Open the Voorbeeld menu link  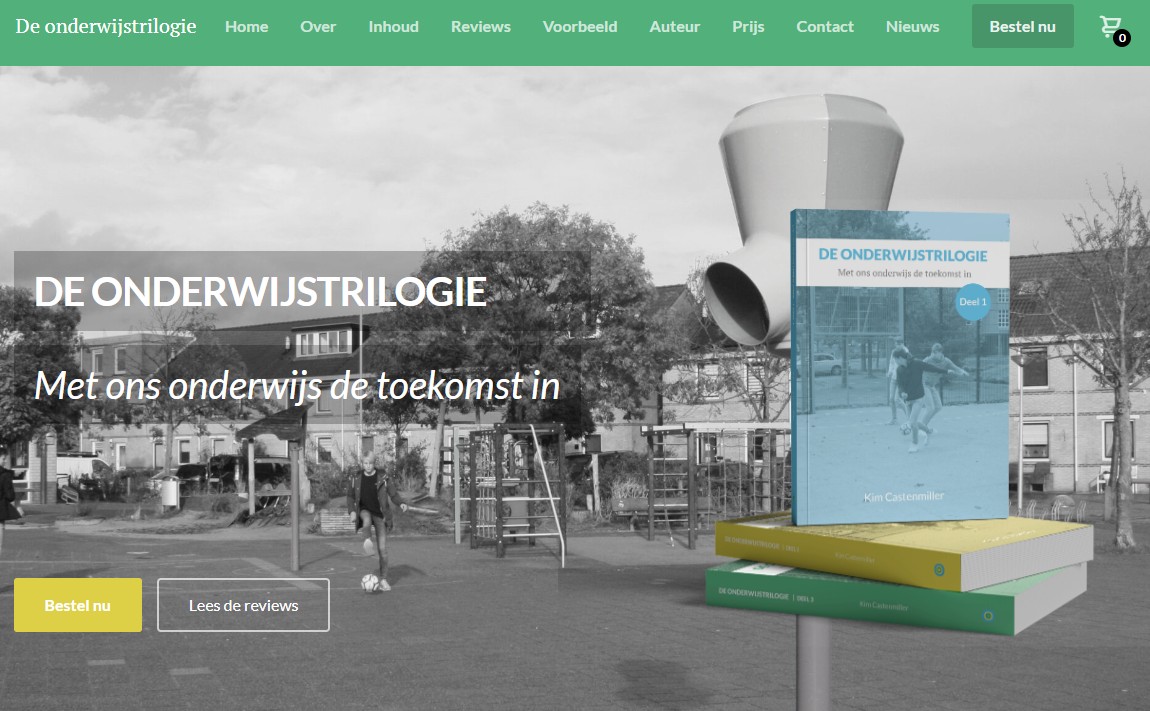coord(580,27)
